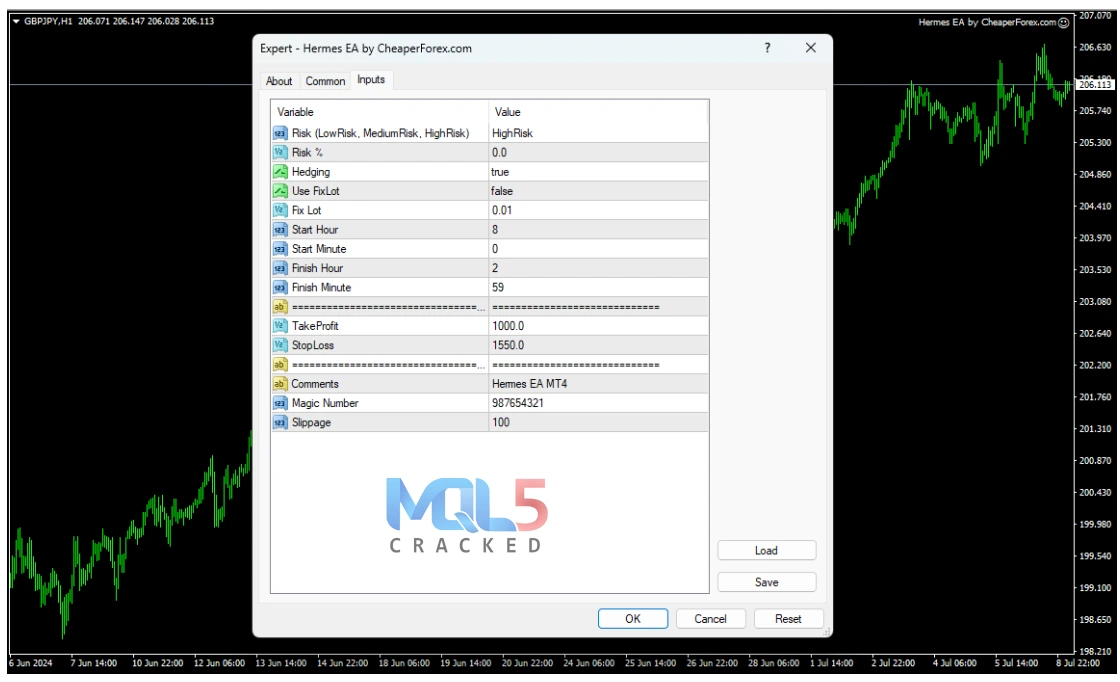Click the icon beside Risk (LowRisk, MediumRisk, HighRisk)
The height and width of the screenshot is (682, 1120).
click(x=280, y=134)
